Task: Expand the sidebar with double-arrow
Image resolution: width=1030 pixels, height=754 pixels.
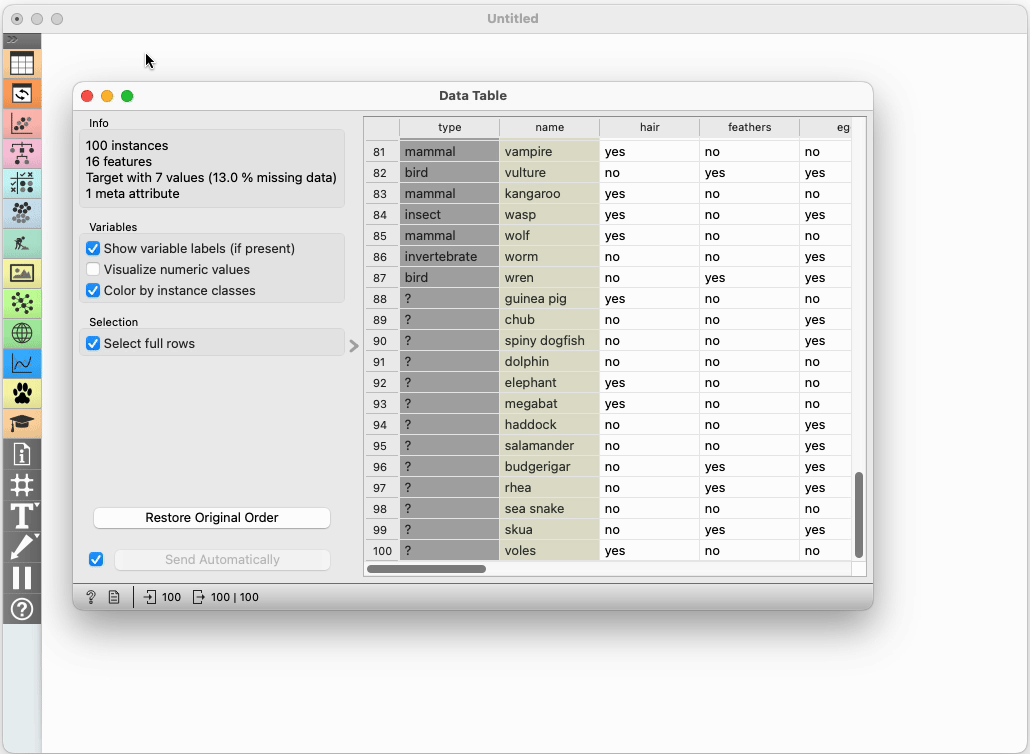Action: click(12, 40)
